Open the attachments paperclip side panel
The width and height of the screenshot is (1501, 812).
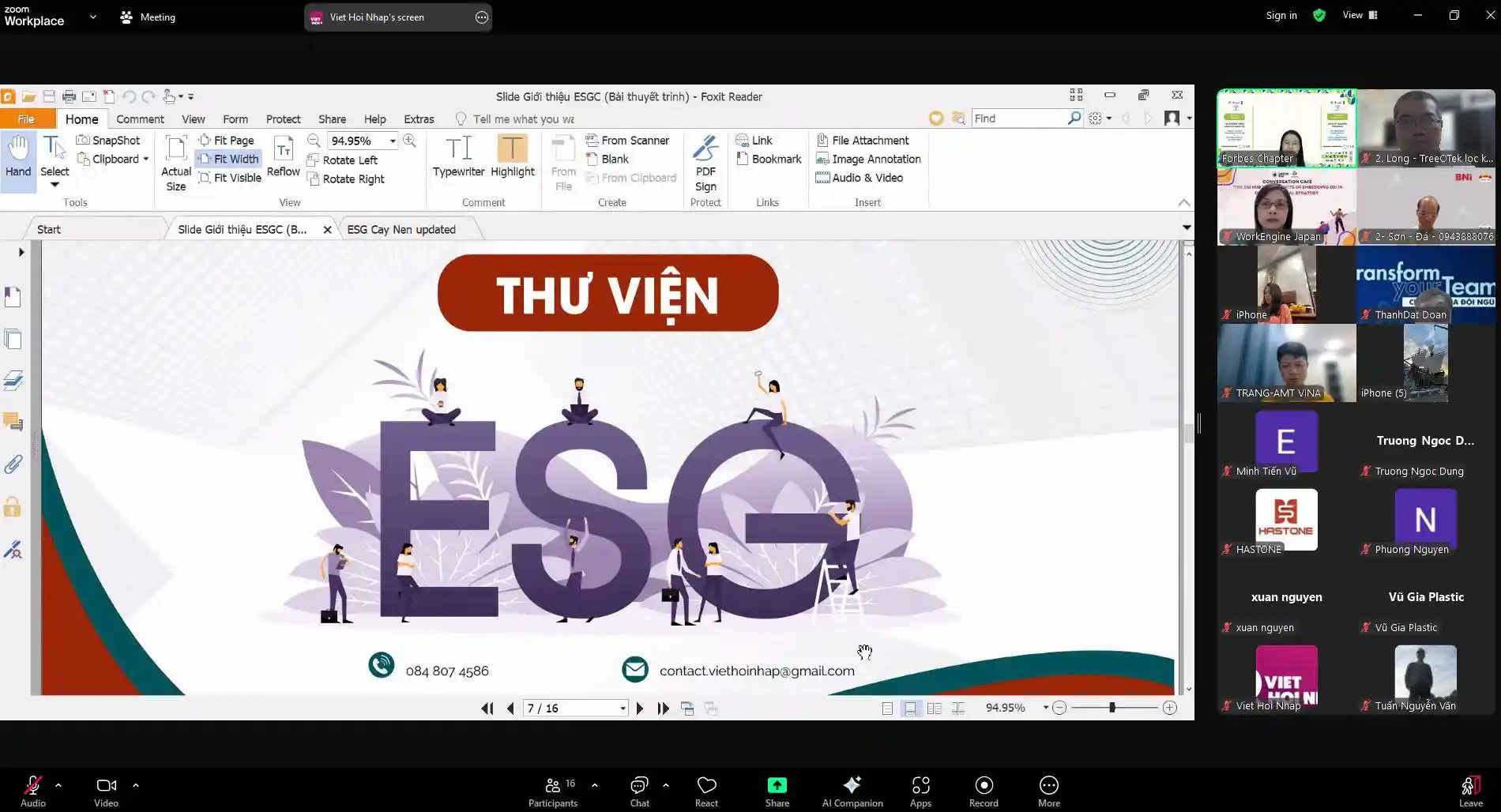[x=13, y=464]
